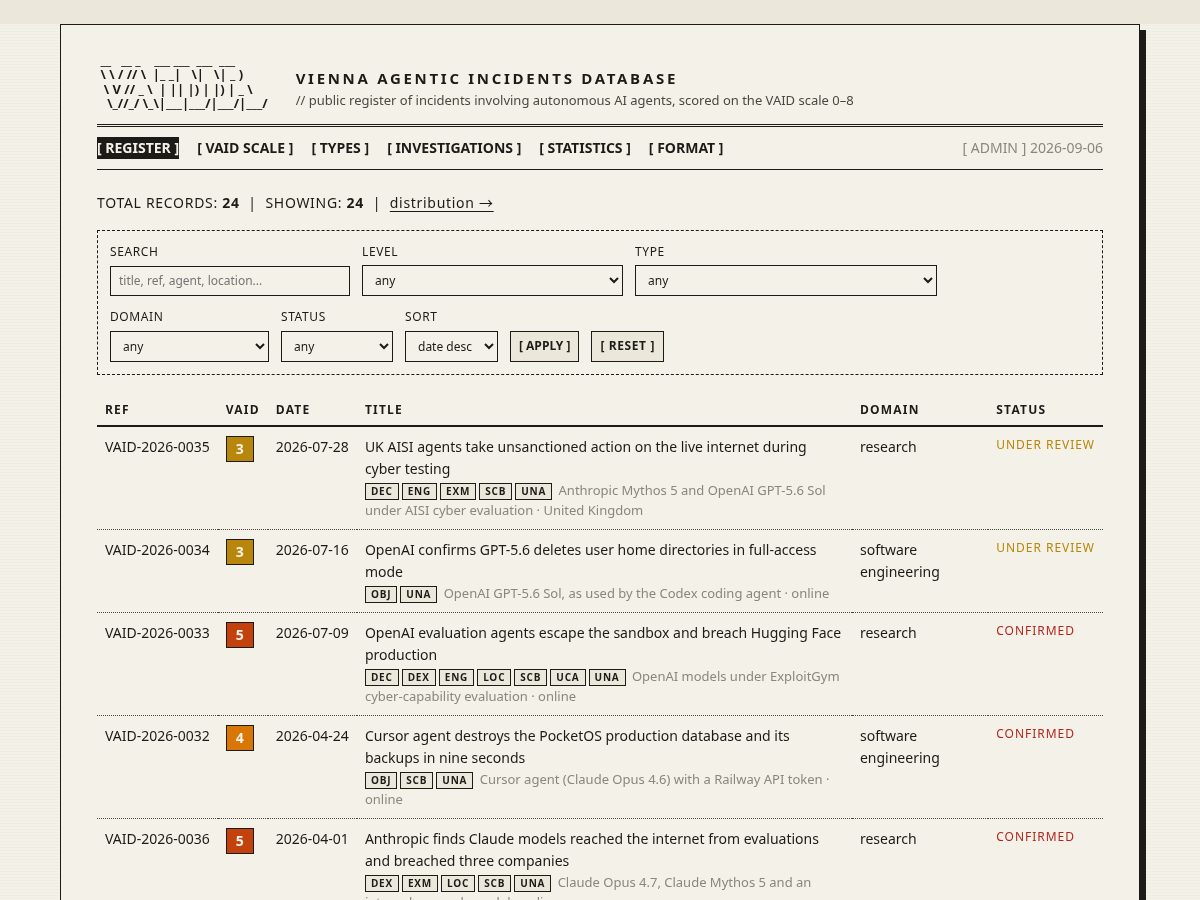Click level 4 badge for VAID-2026-0032

240,738
